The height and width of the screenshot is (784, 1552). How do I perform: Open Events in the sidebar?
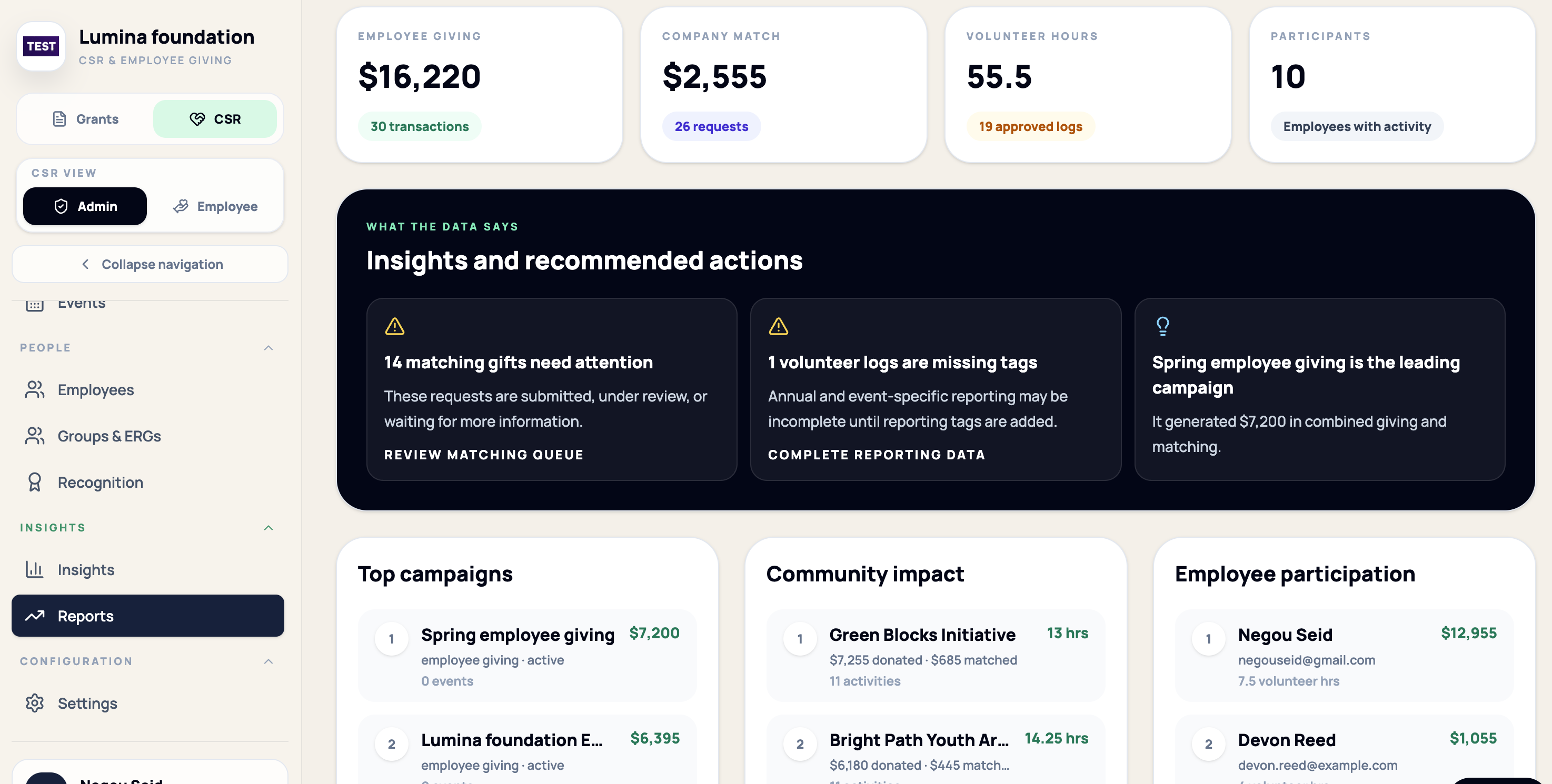147,305
